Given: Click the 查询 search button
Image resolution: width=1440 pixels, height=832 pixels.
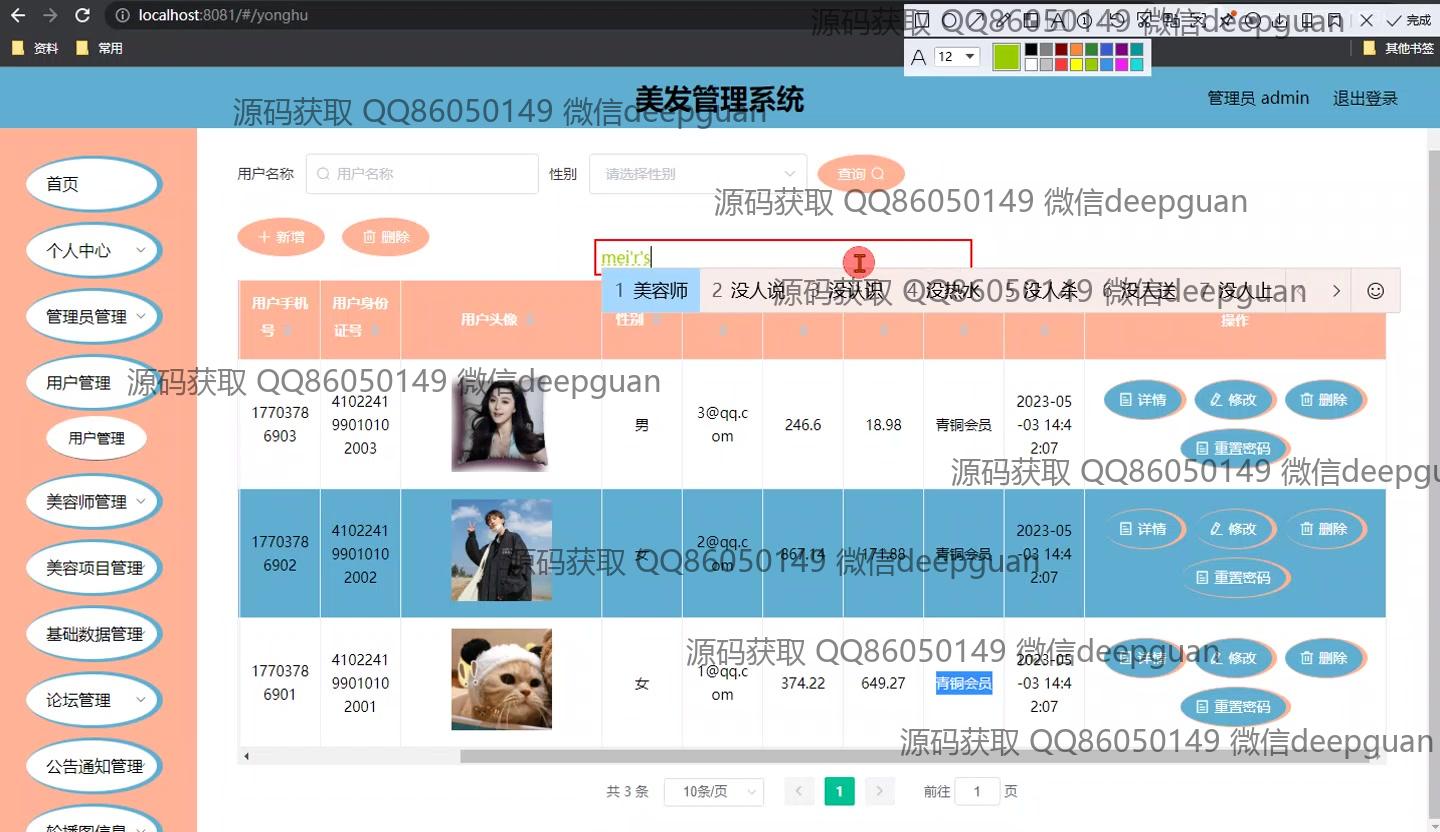Looking at the screenshot, I should pos(861,174).
